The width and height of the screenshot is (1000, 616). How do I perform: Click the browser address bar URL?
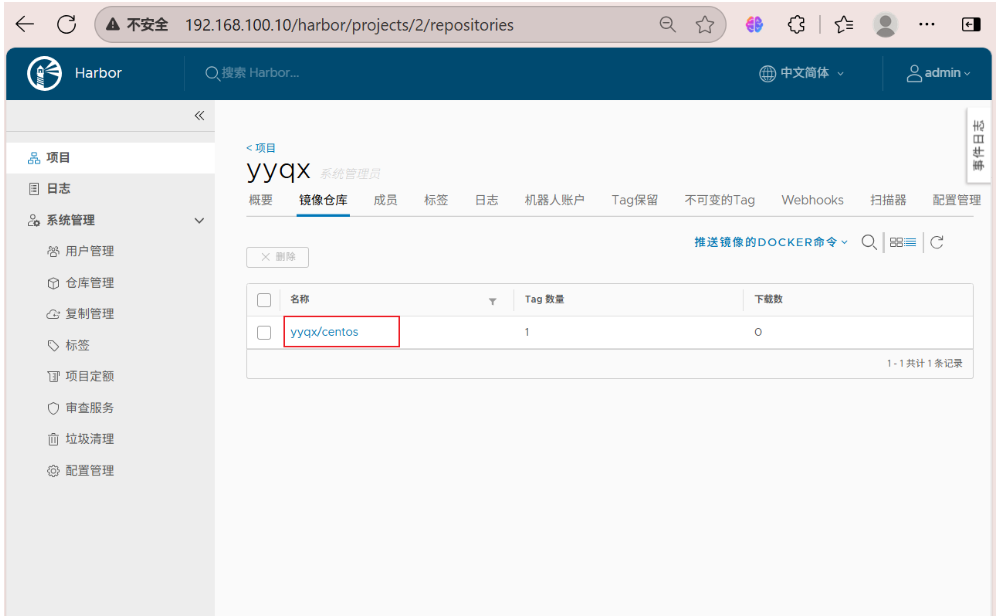[x=349, y=25]
